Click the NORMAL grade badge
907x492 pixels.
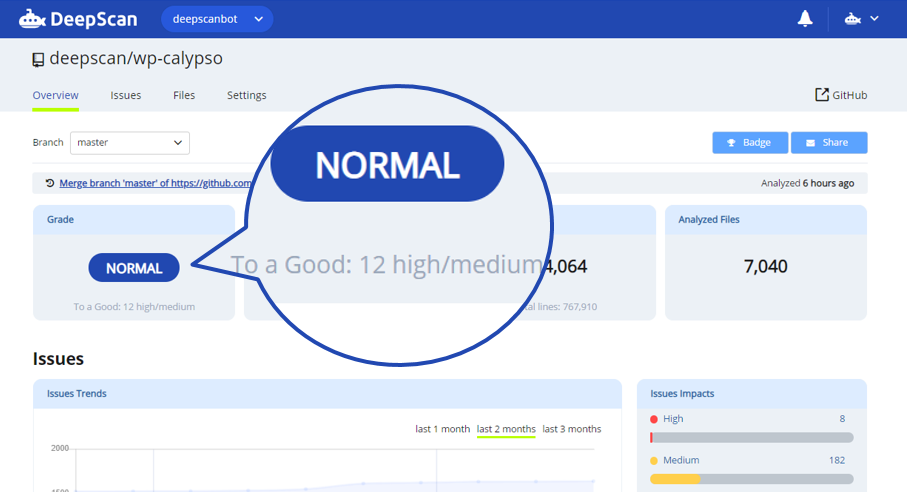tap(134, 268)
